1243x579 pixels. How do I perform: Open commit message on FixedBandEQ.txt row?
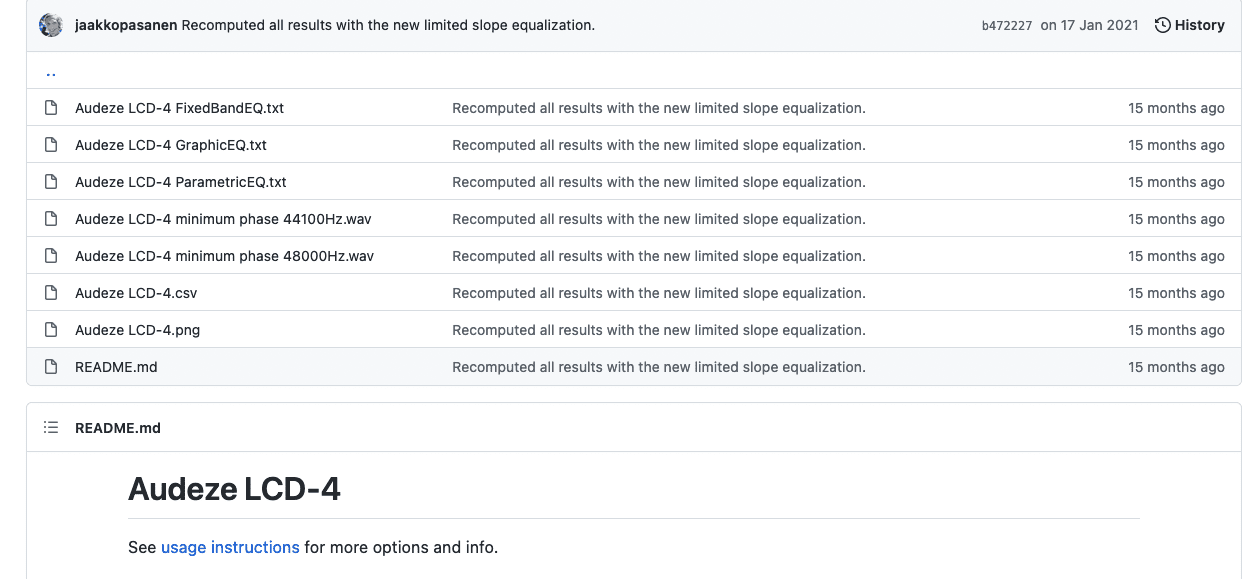point(659,108)
